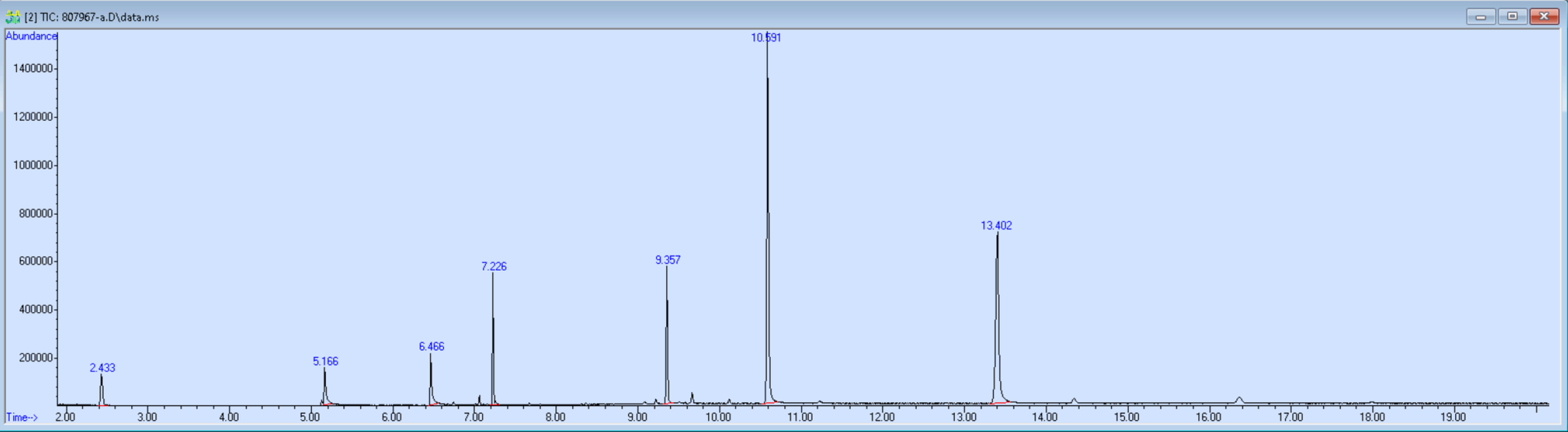The width and height of the screenshot is (1568, 432).
Task: Click the TIC window title icon
Action: coord(13,17)
